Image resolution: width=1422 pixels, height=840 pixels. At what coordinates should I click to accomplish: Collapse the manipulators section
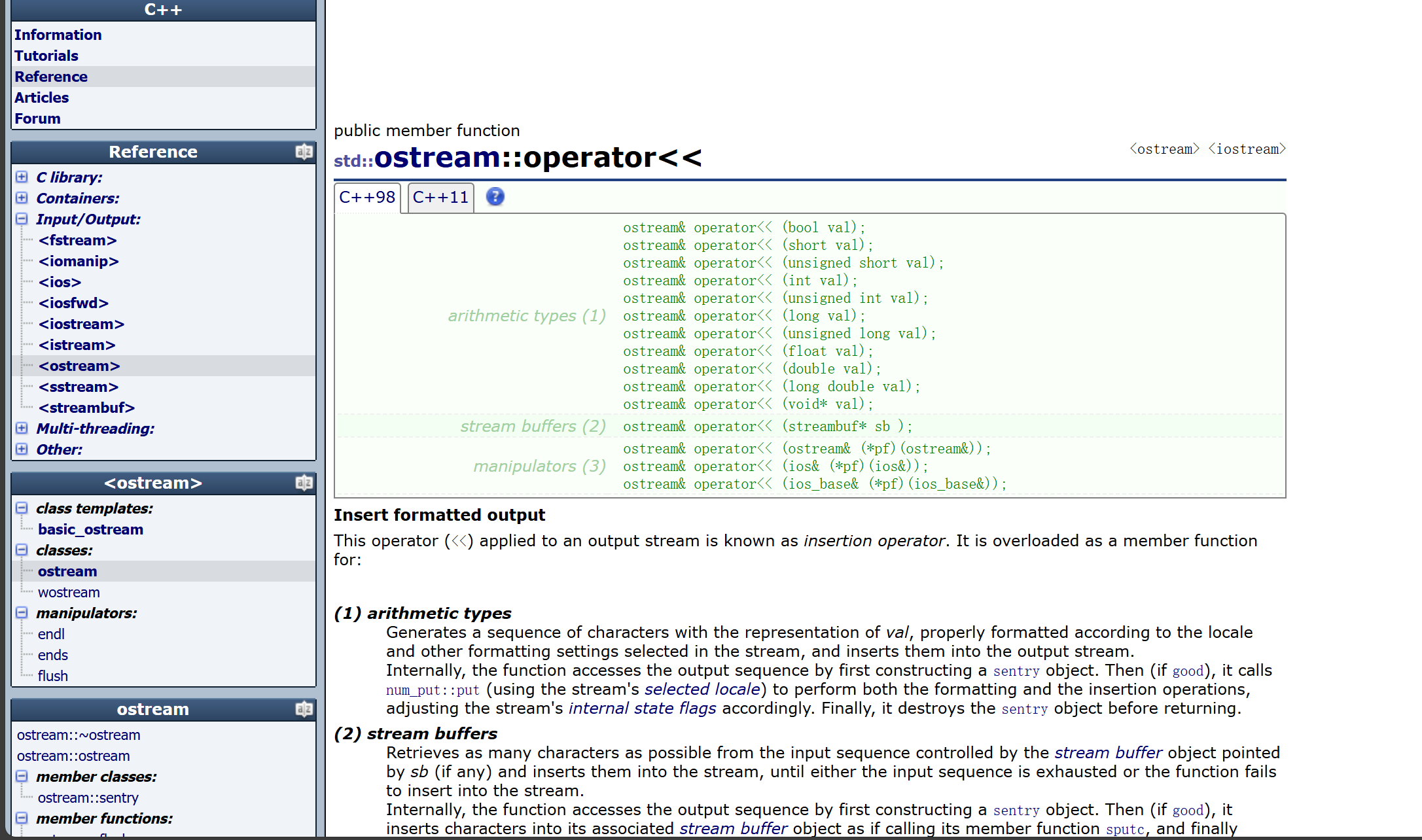coord(22,613)
